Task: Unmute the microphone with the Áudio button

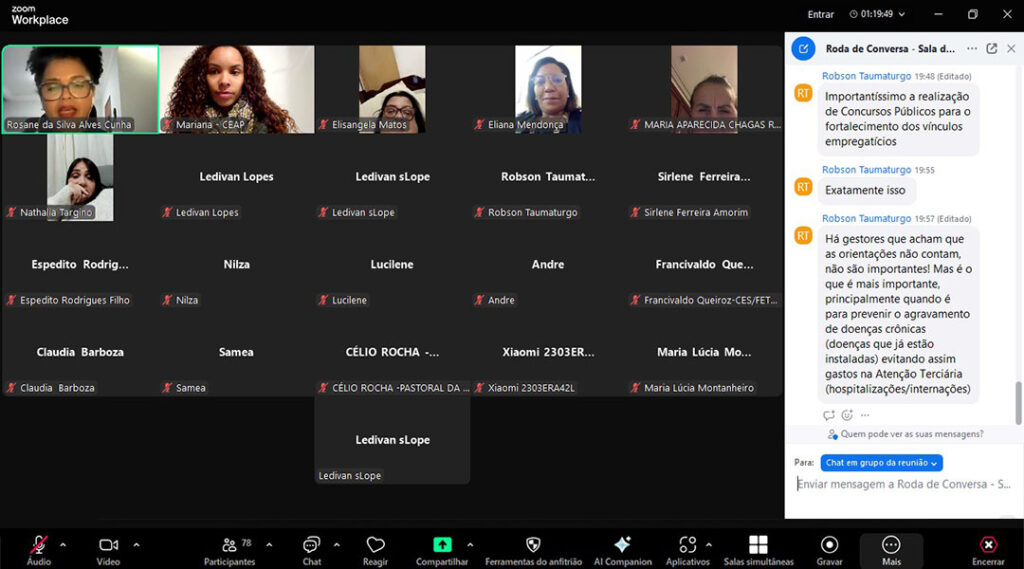Action: pyautogui.click(x=38, y=545)
